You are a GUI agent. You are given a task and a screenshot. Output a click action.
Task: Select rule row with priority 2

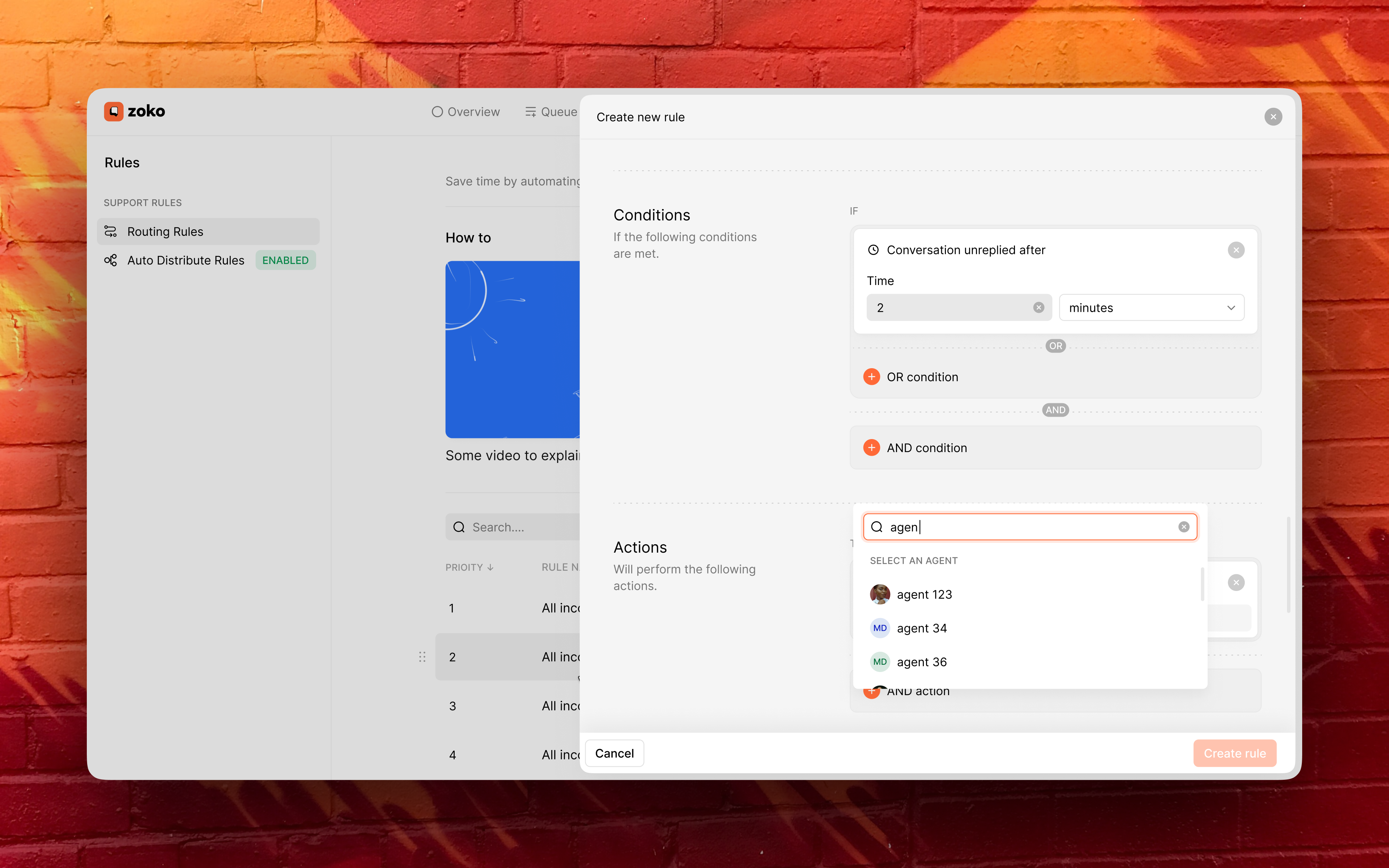click(507, 657)
